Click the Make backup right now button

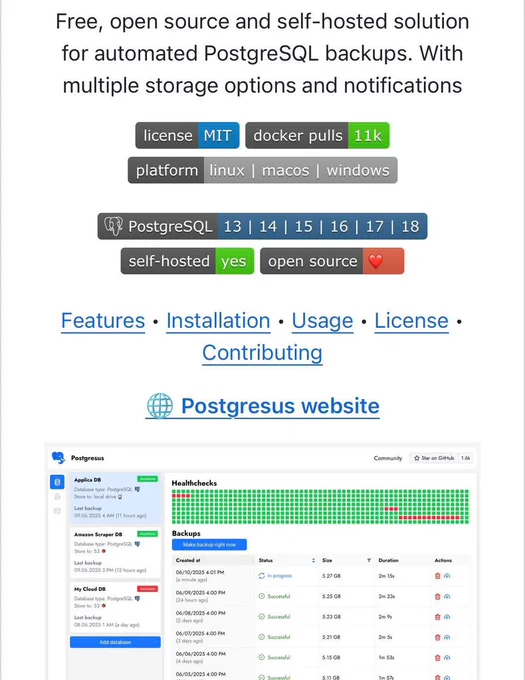point(209,545)
